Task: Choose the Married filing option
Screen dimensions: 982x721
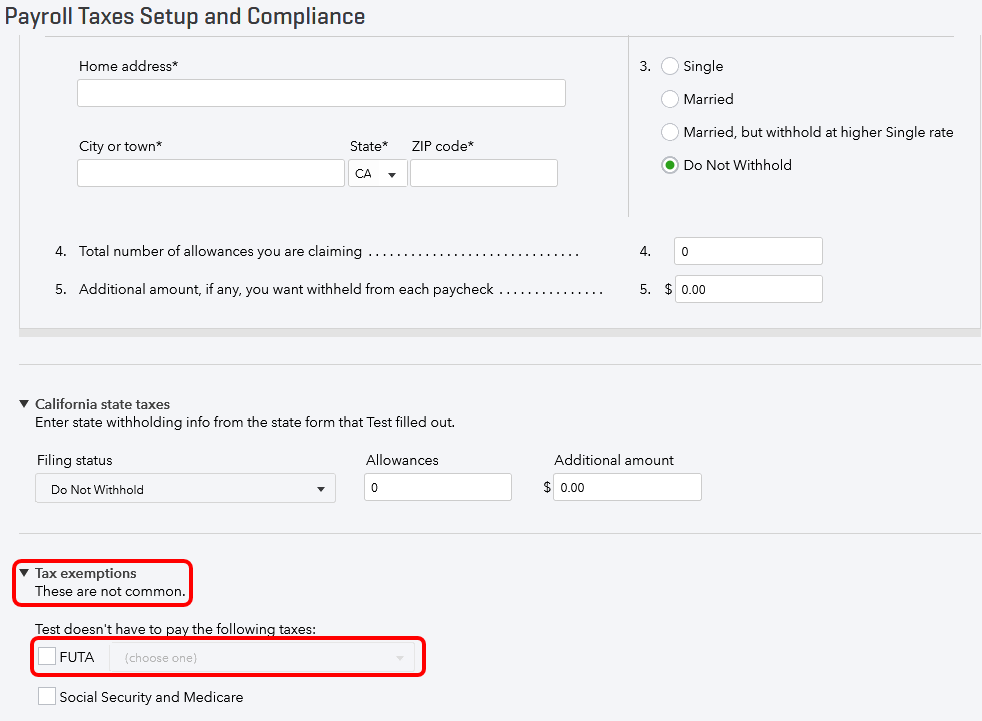Action: coord(670,99)
